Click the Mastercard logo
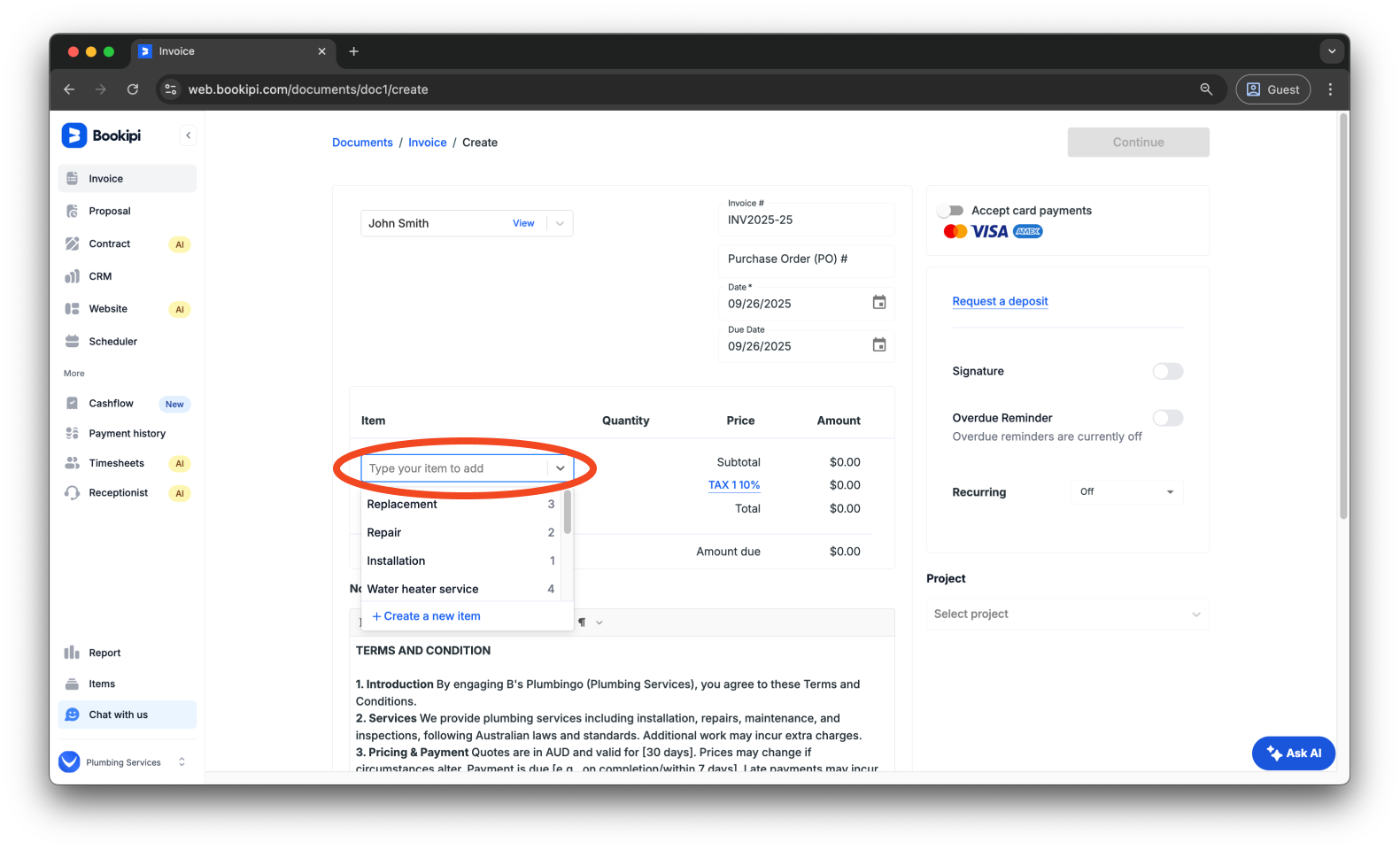1400x850 pixels. coord(955,231)
